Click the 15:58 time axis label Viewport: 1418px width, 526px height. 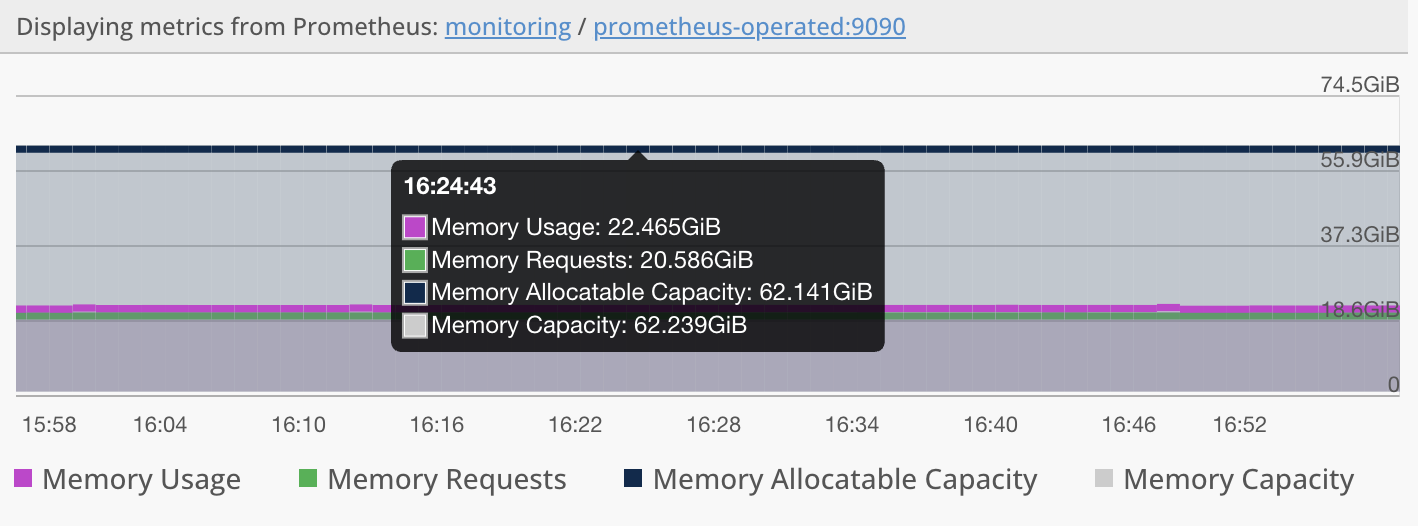(49, 425)
